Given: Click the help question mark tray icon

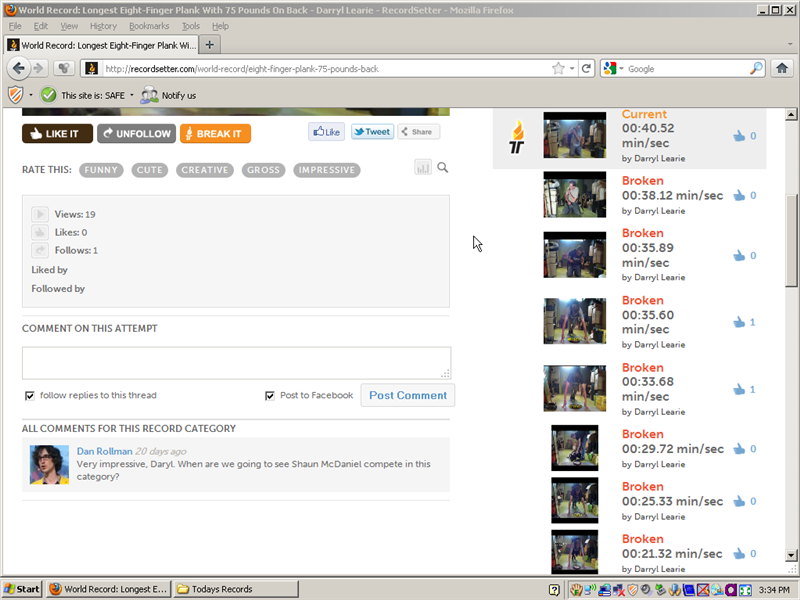Looking at the screenshot, I should (555, 590).
